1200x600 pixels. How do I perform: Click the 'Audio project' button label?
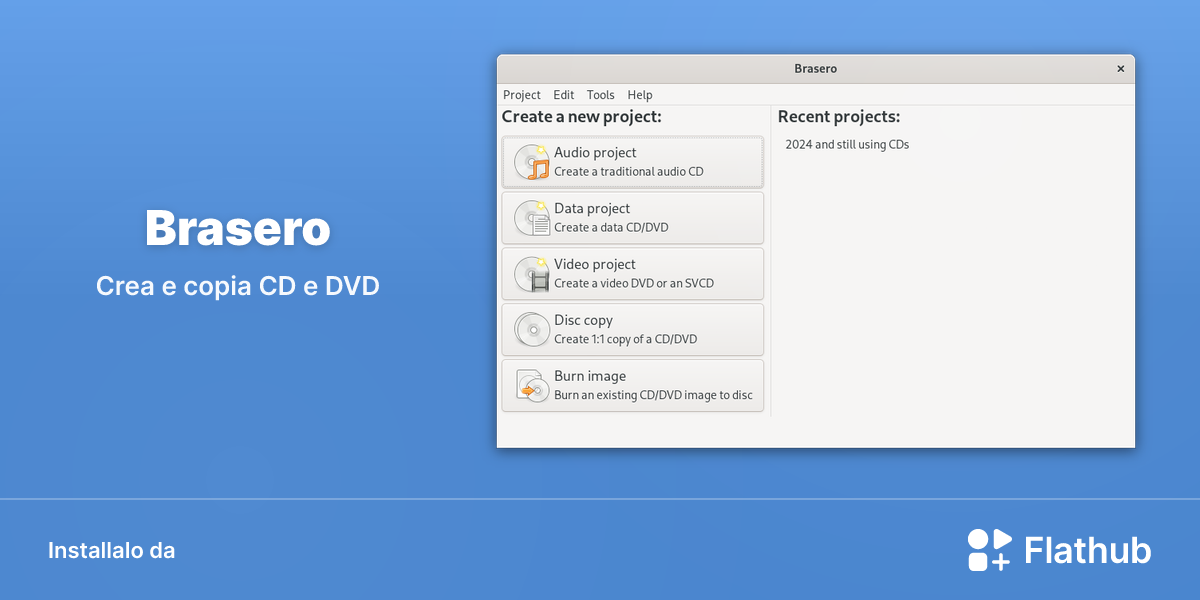click(595, 153)
